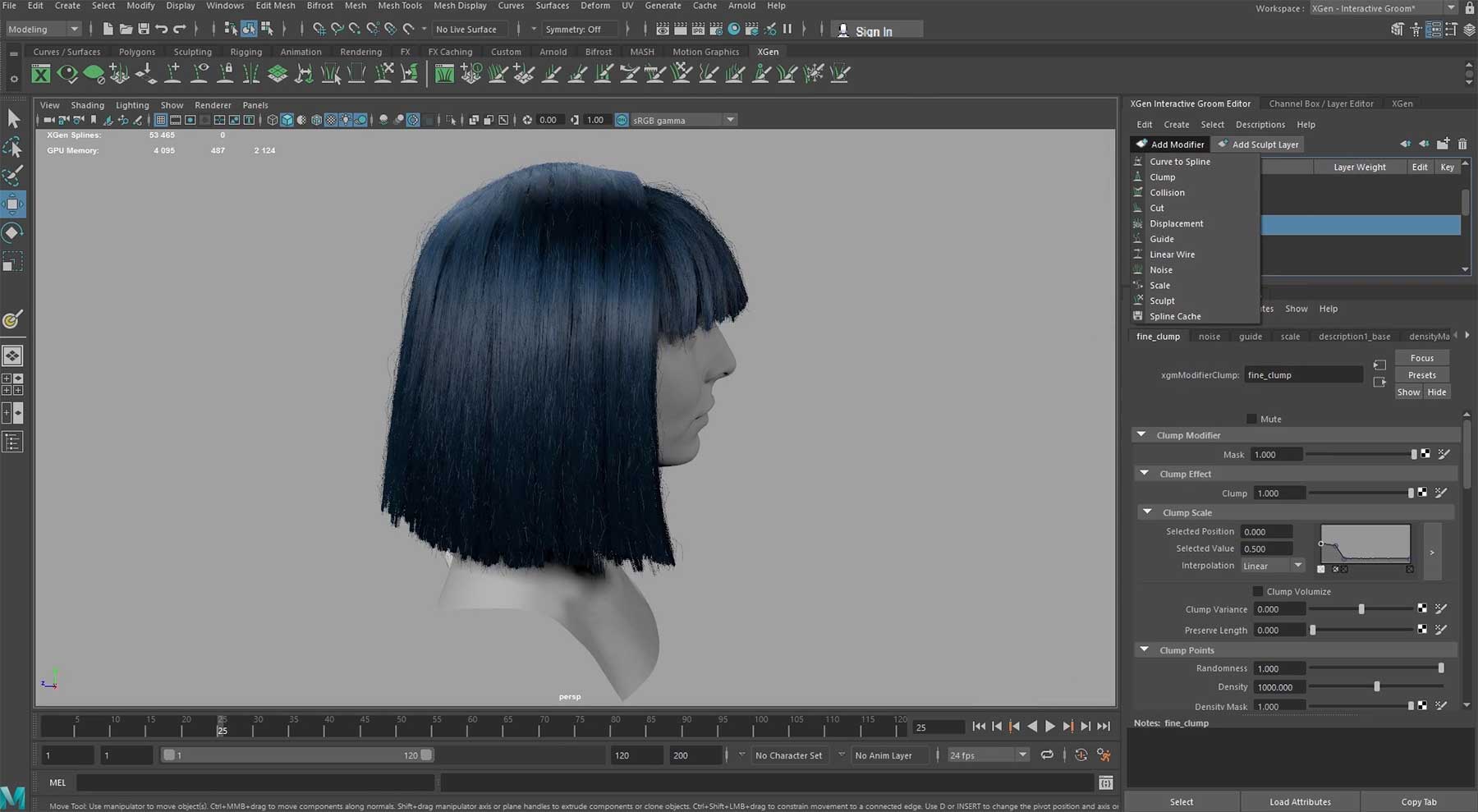This screenshot has width=1478, height=812.
Task: Click the Auto Keyframe toggle icon
Action: click(1081, 755)
